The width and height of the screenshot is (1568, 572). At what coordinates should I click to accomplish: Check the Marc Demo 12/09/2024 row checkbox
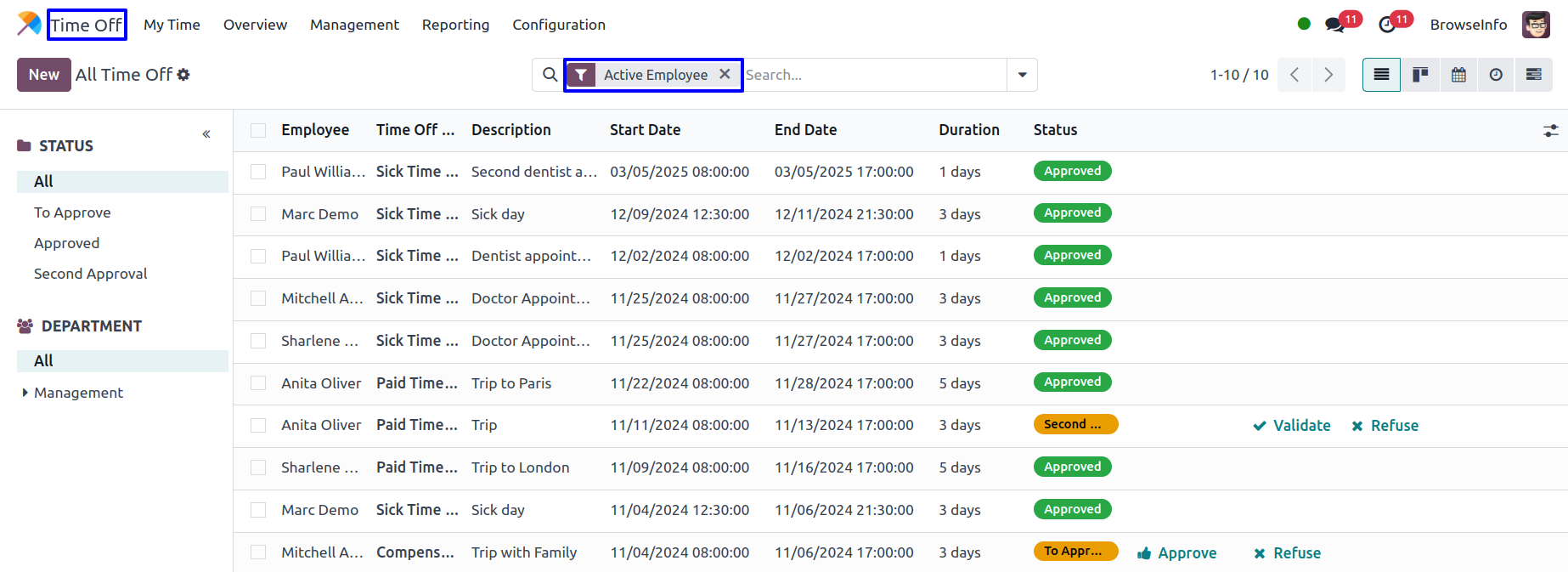click(x=258, y=214)
